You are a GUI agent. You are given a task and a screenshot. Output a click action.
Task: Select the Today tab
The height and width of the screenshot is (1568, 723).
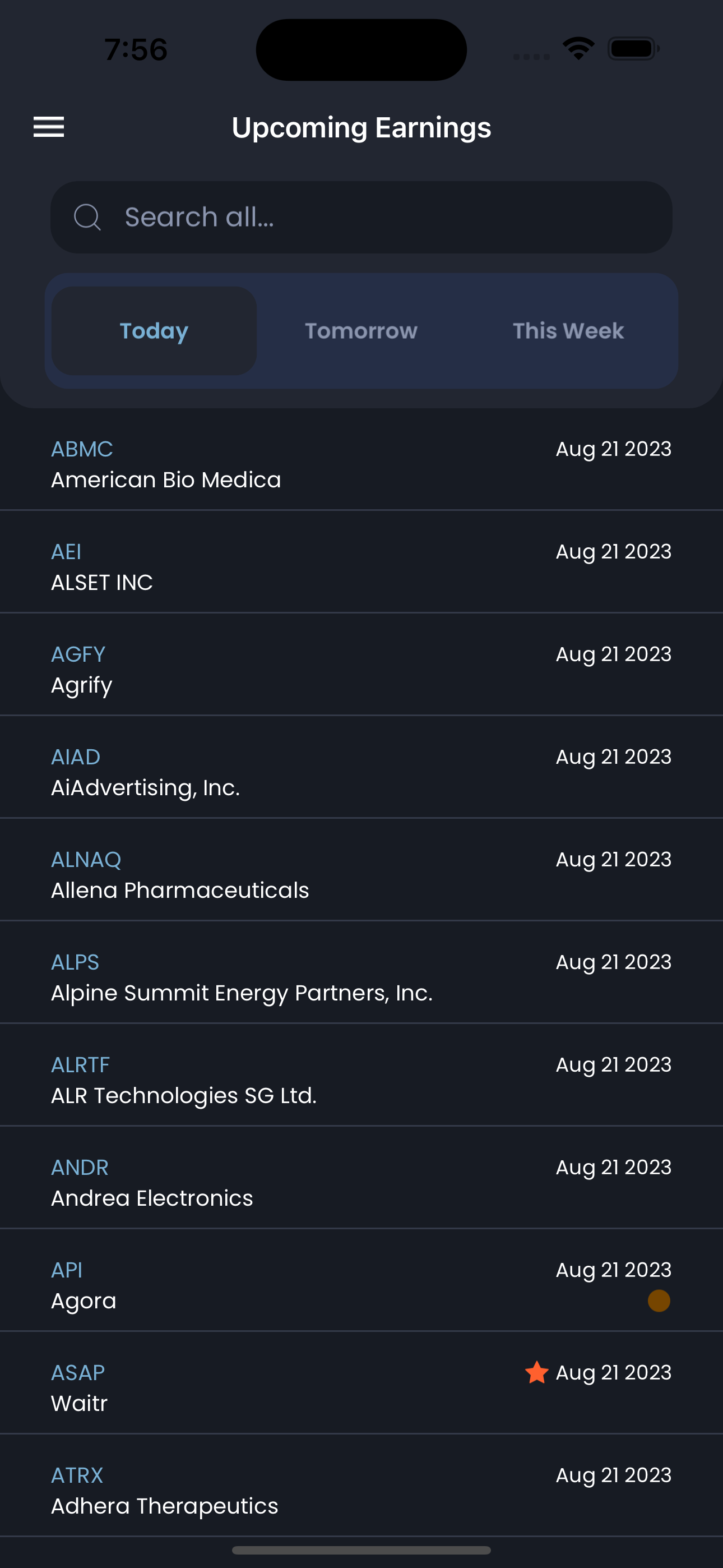pyautogui.click(x=154, y=331)
